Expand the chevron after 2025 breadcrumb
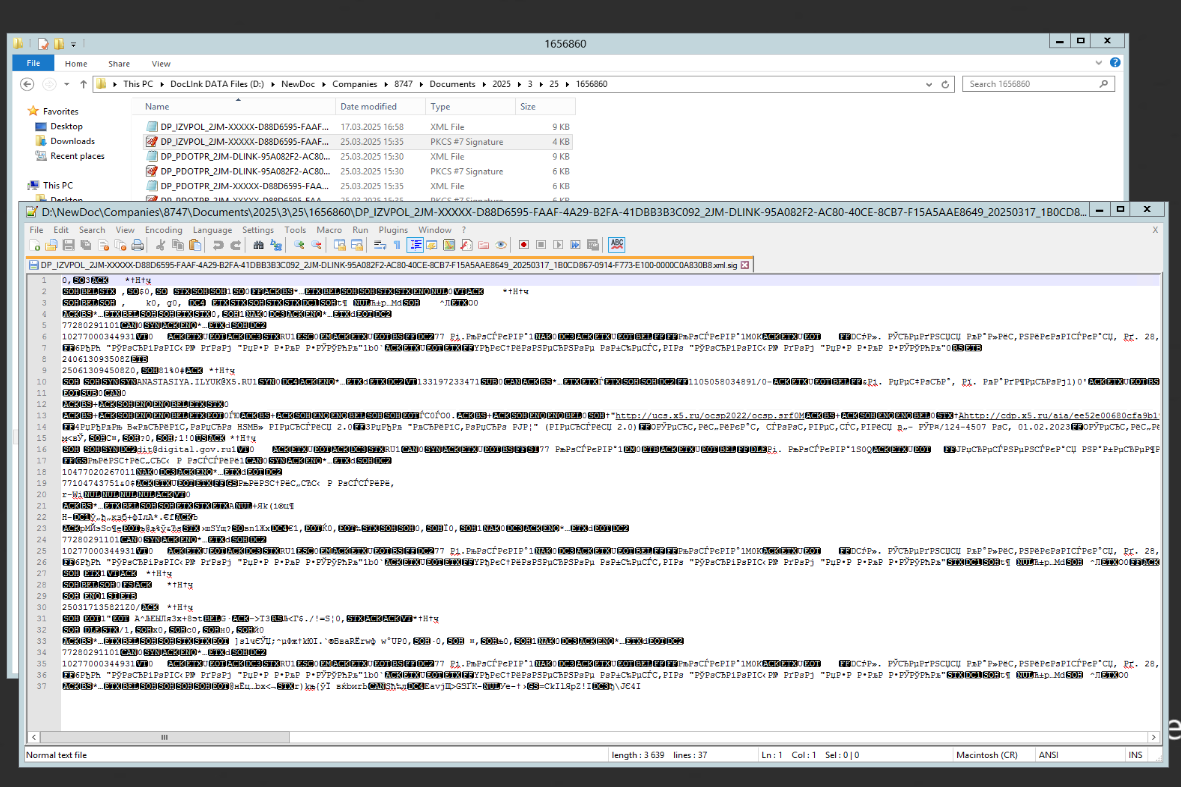This screenshot has height=787, width=1181. coord(519,84)
